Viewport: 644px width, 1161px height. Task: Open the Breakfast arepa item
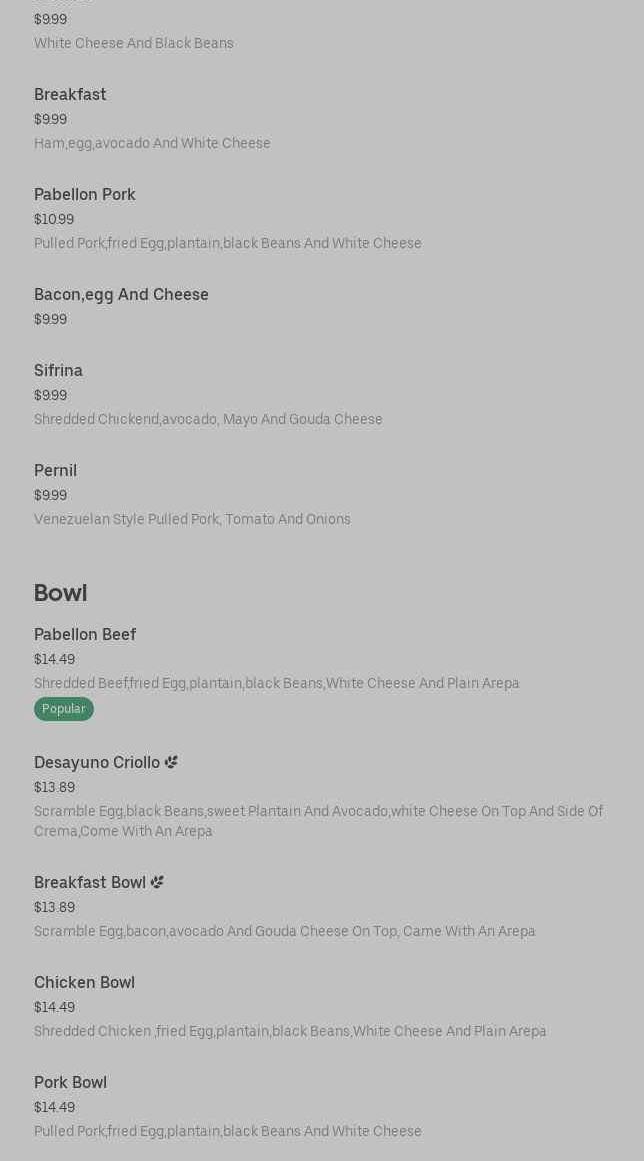tap(70, 95)
